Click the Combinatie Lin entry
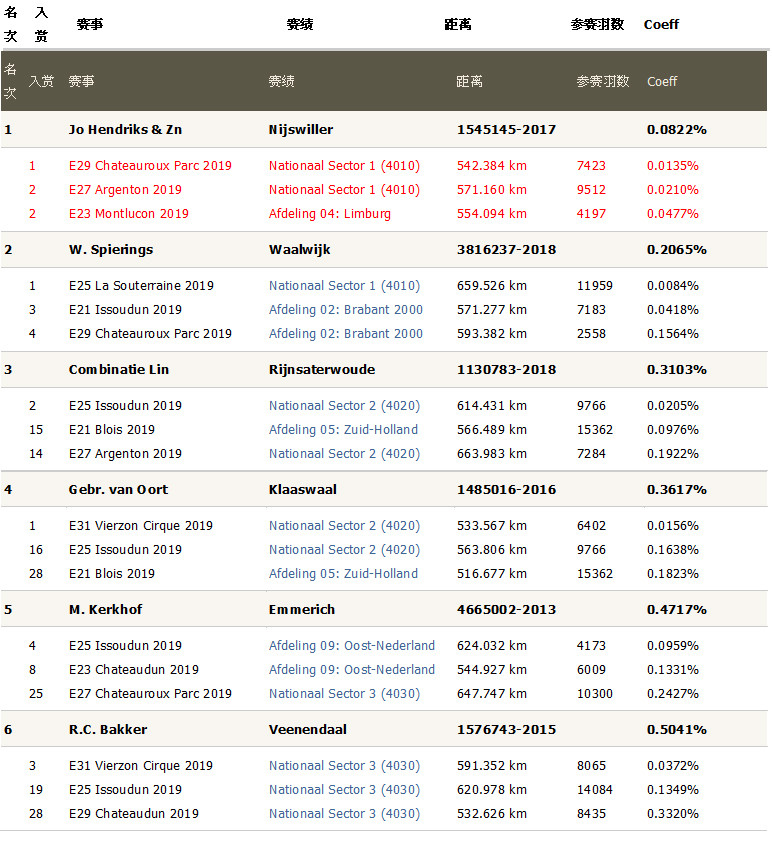This screenshot has height=856, width=772. (118, 370)
